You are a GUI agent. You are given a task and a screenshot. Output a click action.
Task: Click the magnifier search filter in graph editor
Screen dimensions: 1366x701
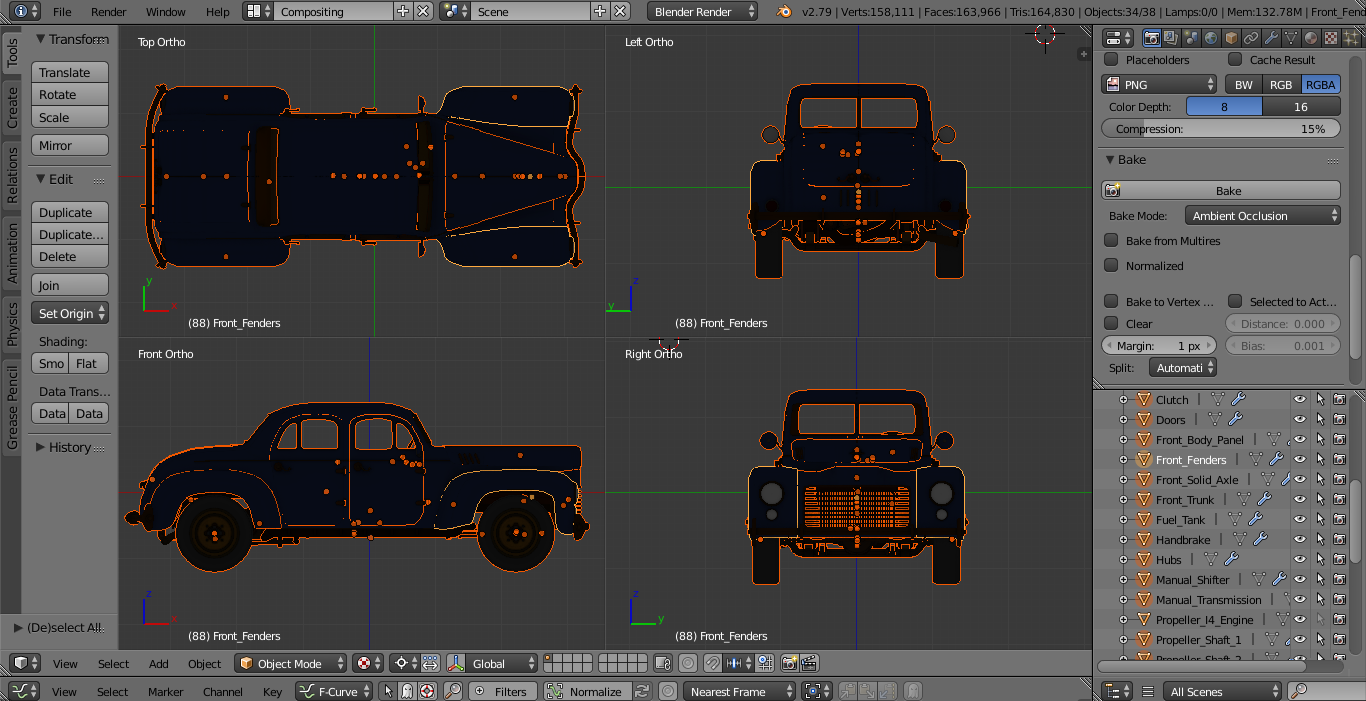click(453, 691)
